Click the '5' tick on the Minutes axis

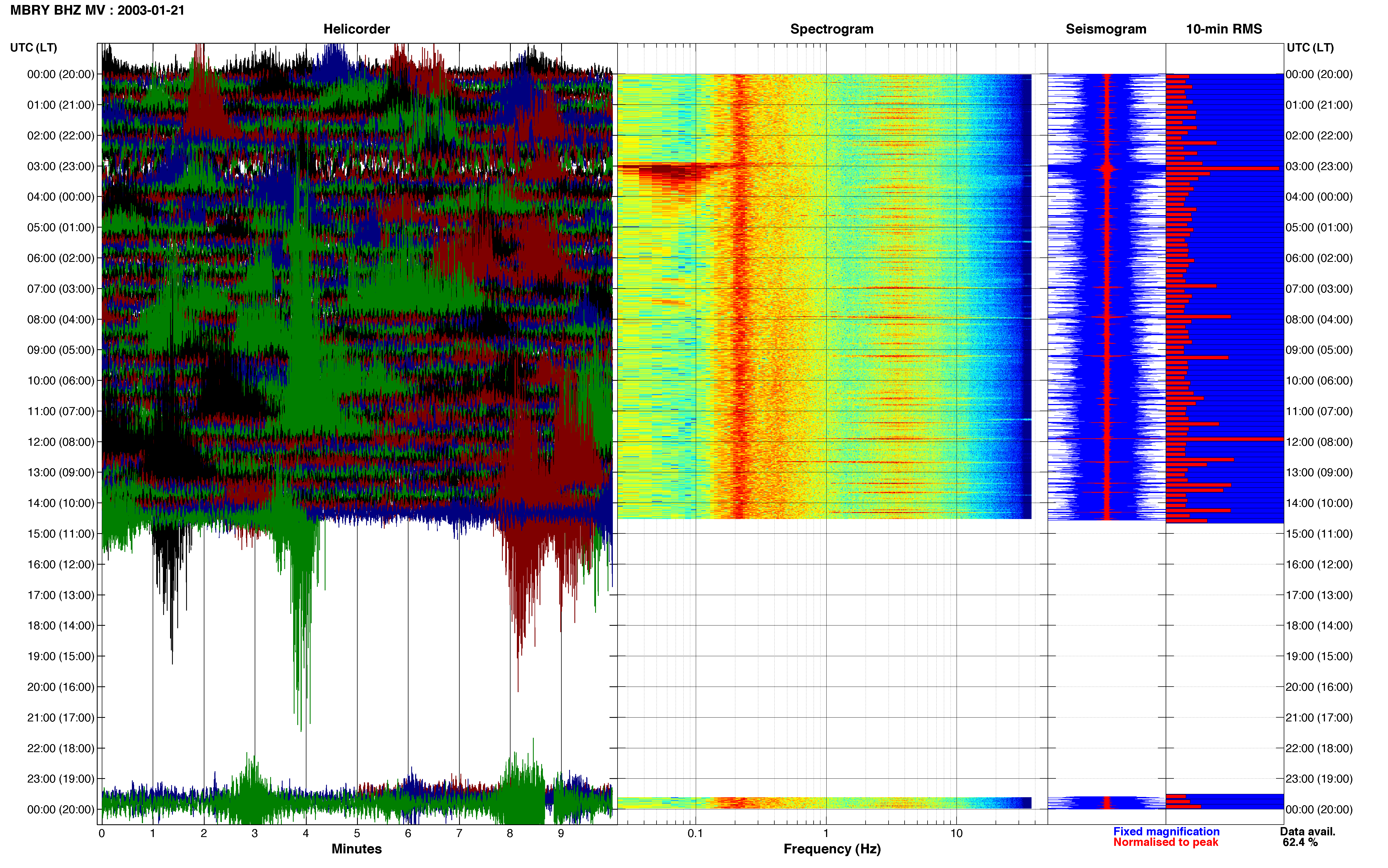(x=357, y=833)
